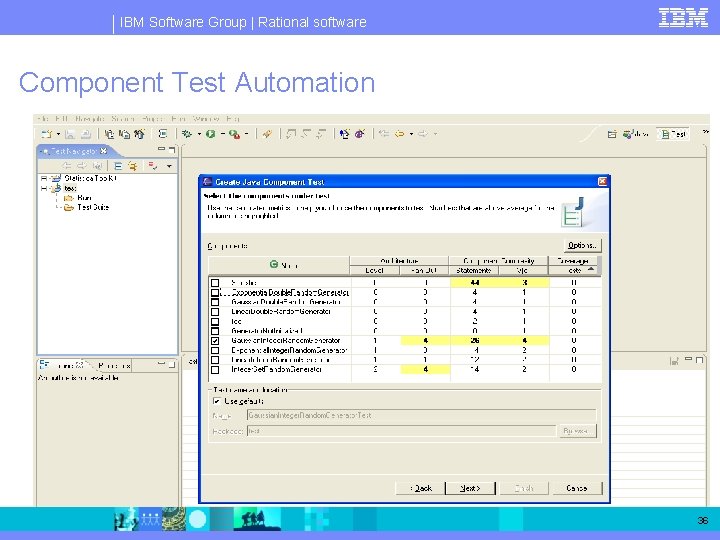Image resolution: width=720 pixels, height=540 pixels.
Task: Click the filter icon in Test Navigator
Action: tap(153, 166)
